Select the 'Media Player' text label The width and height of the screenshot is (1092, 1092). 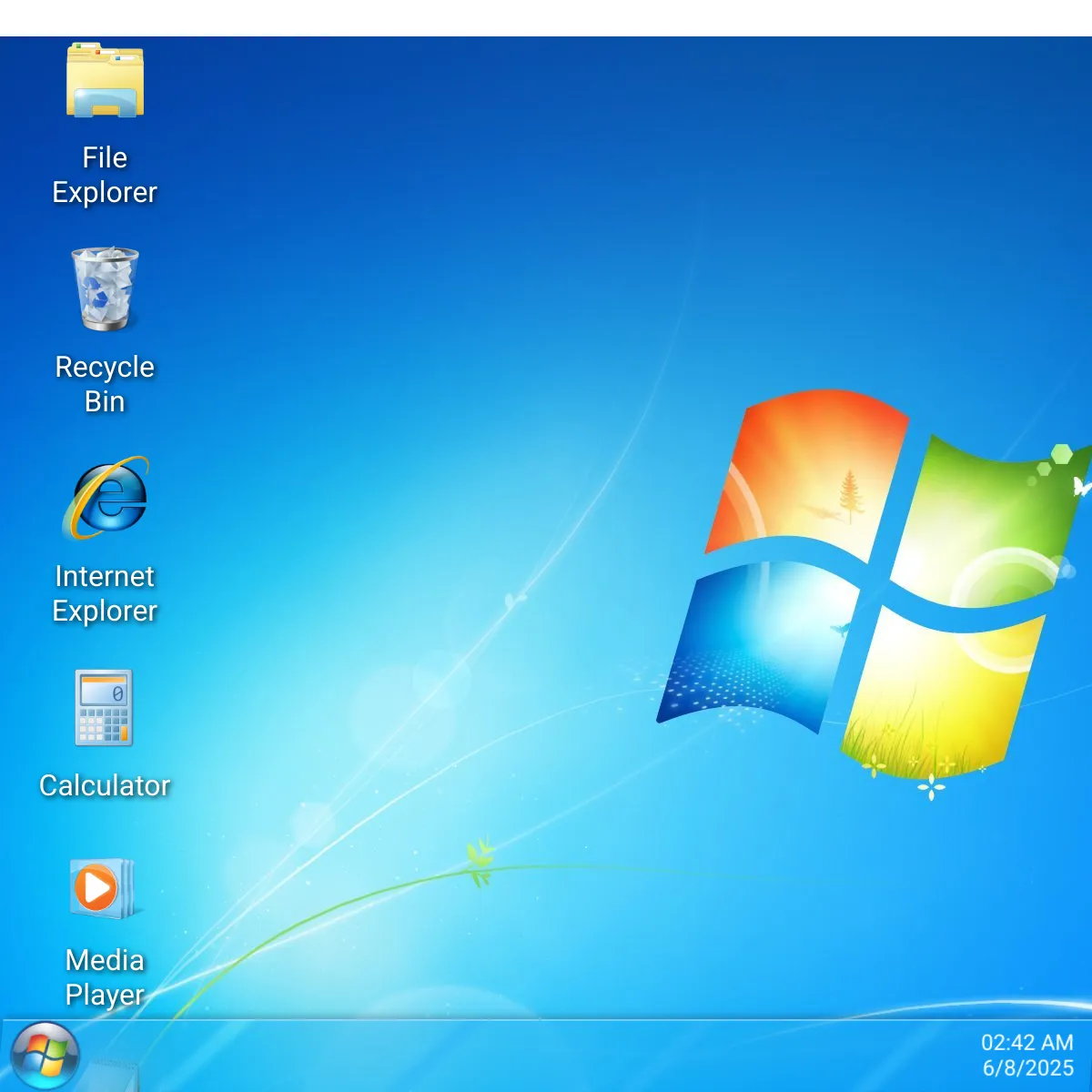click(103, 976)
